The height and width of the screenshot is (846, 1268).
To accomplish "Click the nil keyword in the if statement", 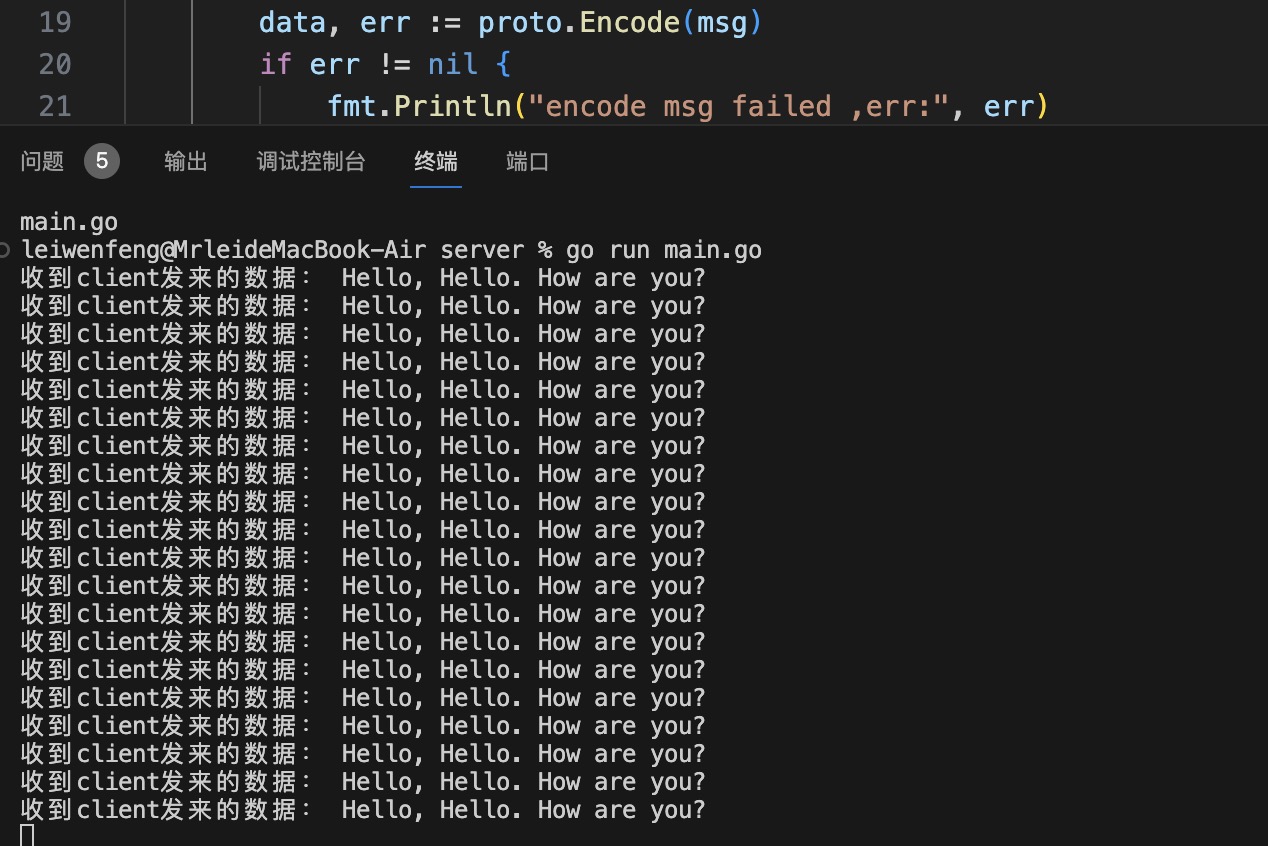I will coord(452,64).
